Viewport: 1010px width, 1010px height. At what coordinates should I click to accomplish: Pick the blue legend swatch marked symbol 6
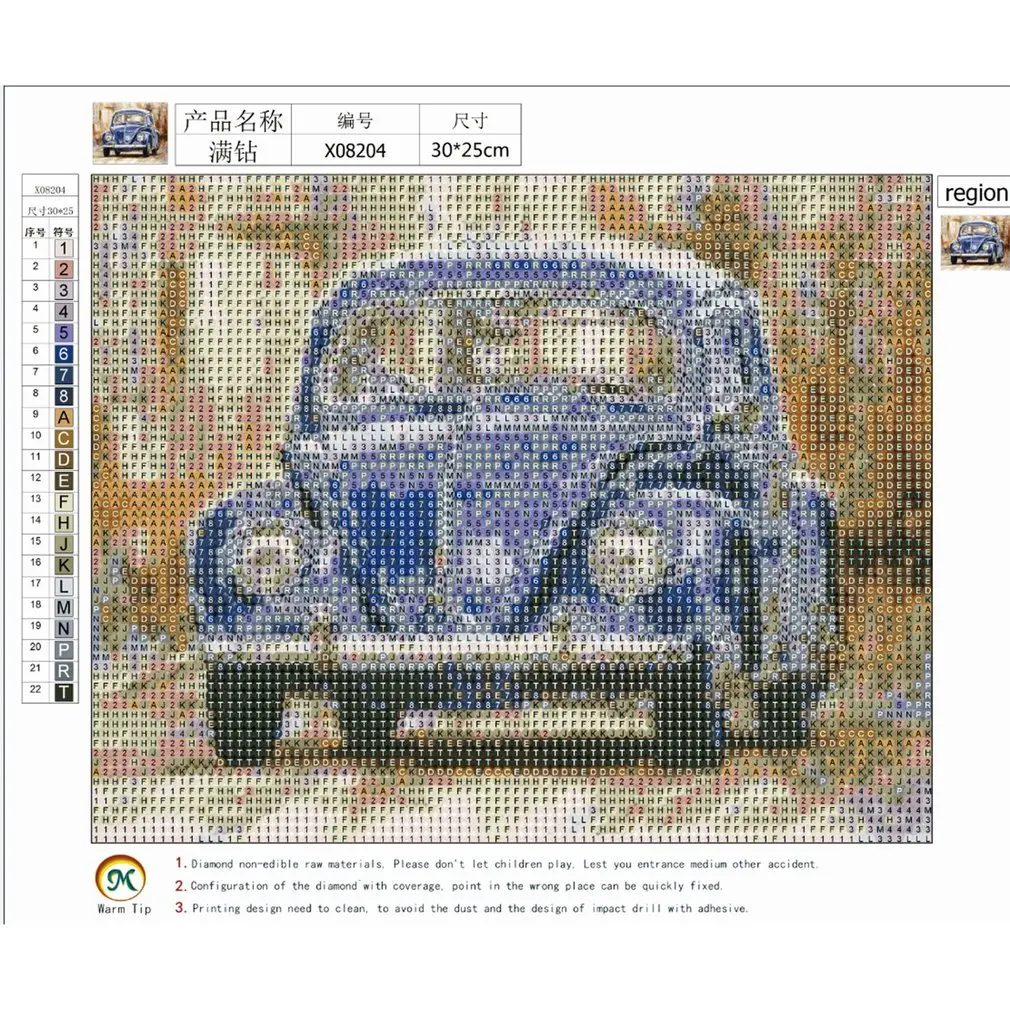click(x=63, y=354)
